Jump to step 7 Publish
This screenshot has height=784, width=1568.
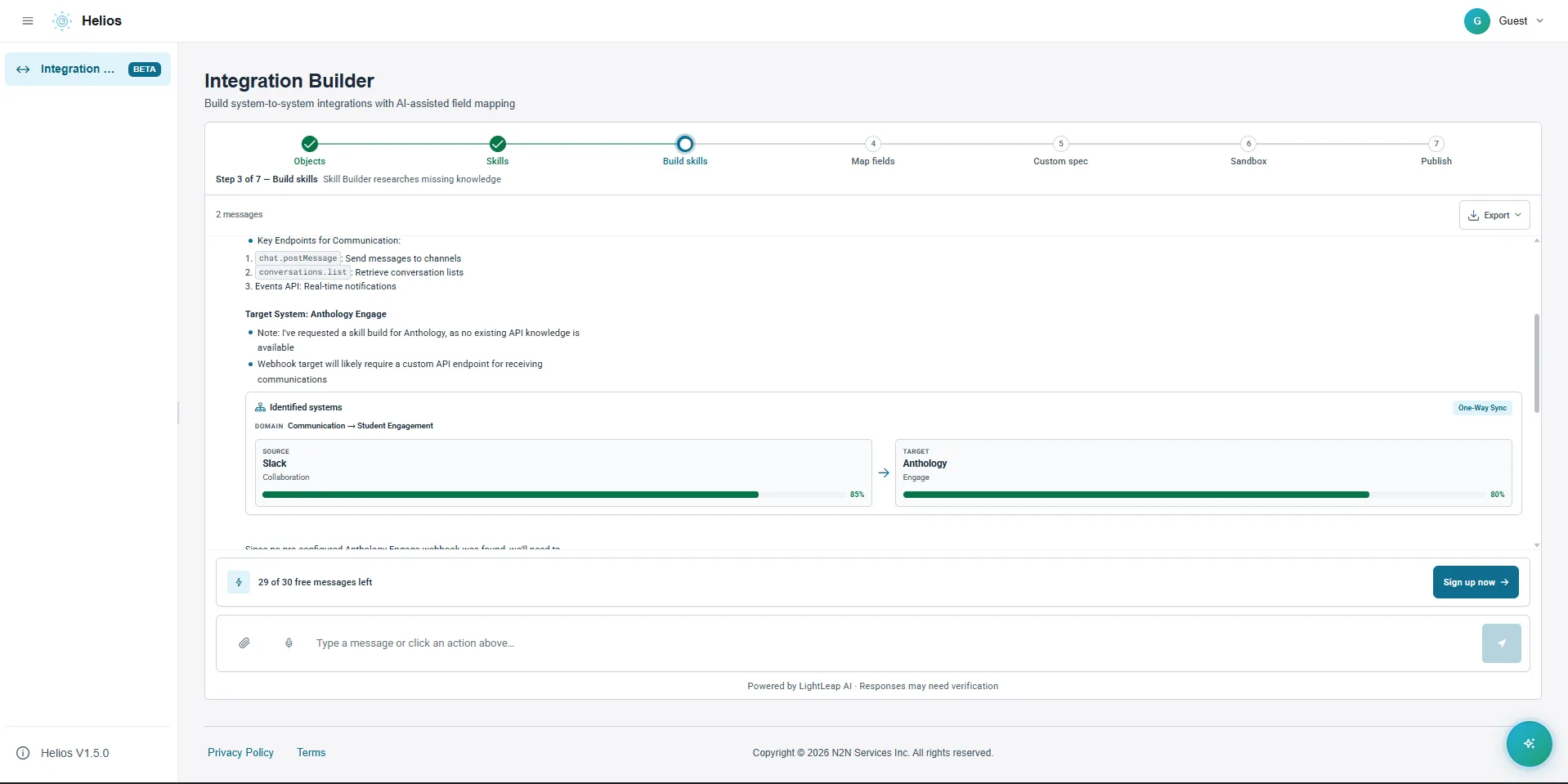point(1436,150)
